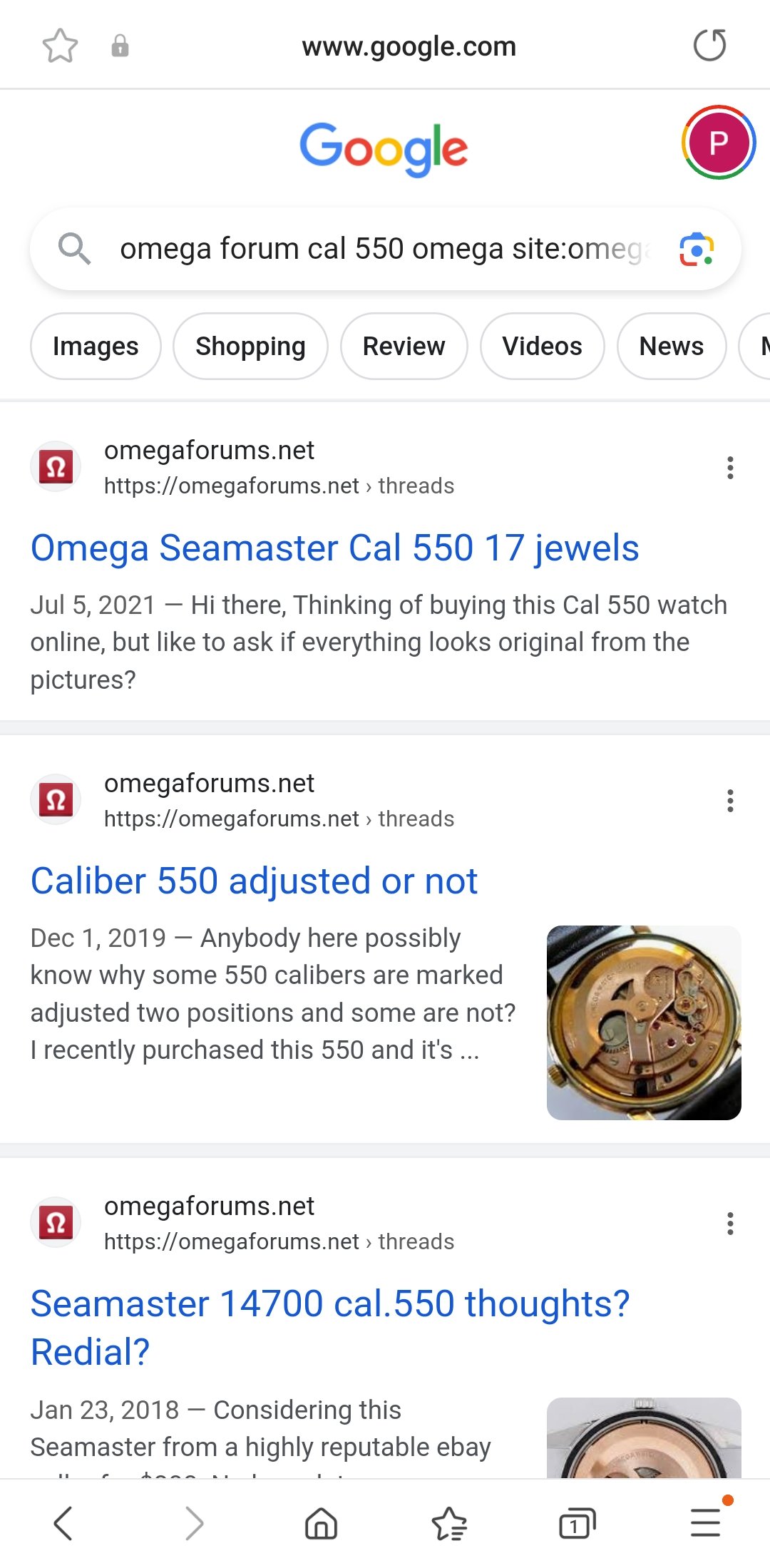Screen dimensions: 770x1568
Task: Switch to the Videos filter tab
Action: point(542,347)
